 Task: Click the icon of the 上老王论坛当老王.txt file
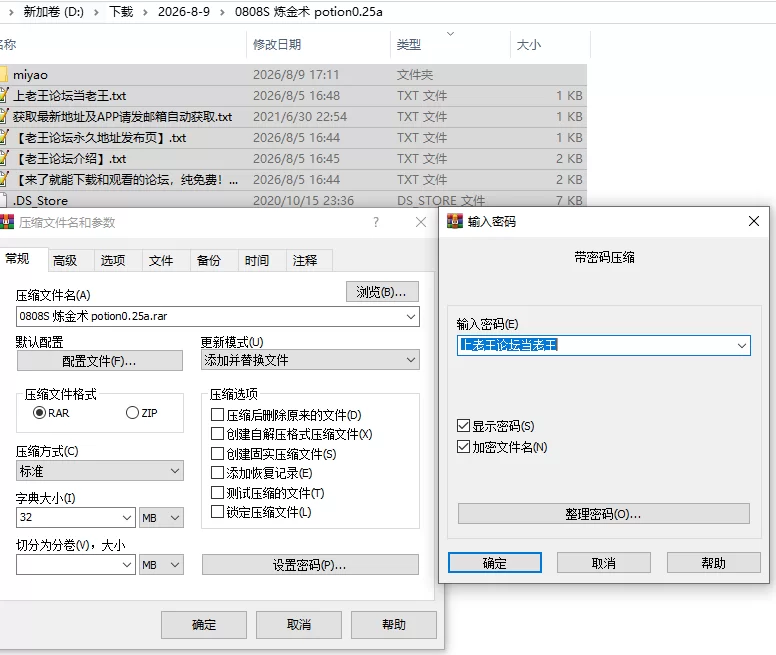coord(3,95)
